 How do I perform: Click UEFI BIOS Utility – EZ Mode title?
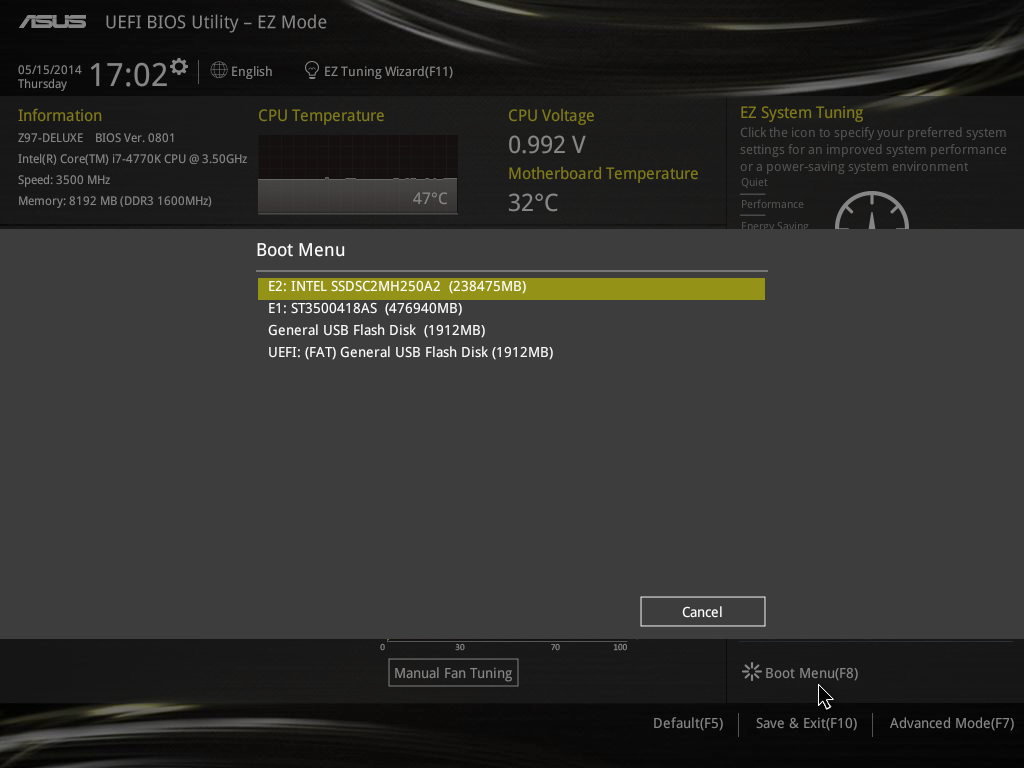216,22
